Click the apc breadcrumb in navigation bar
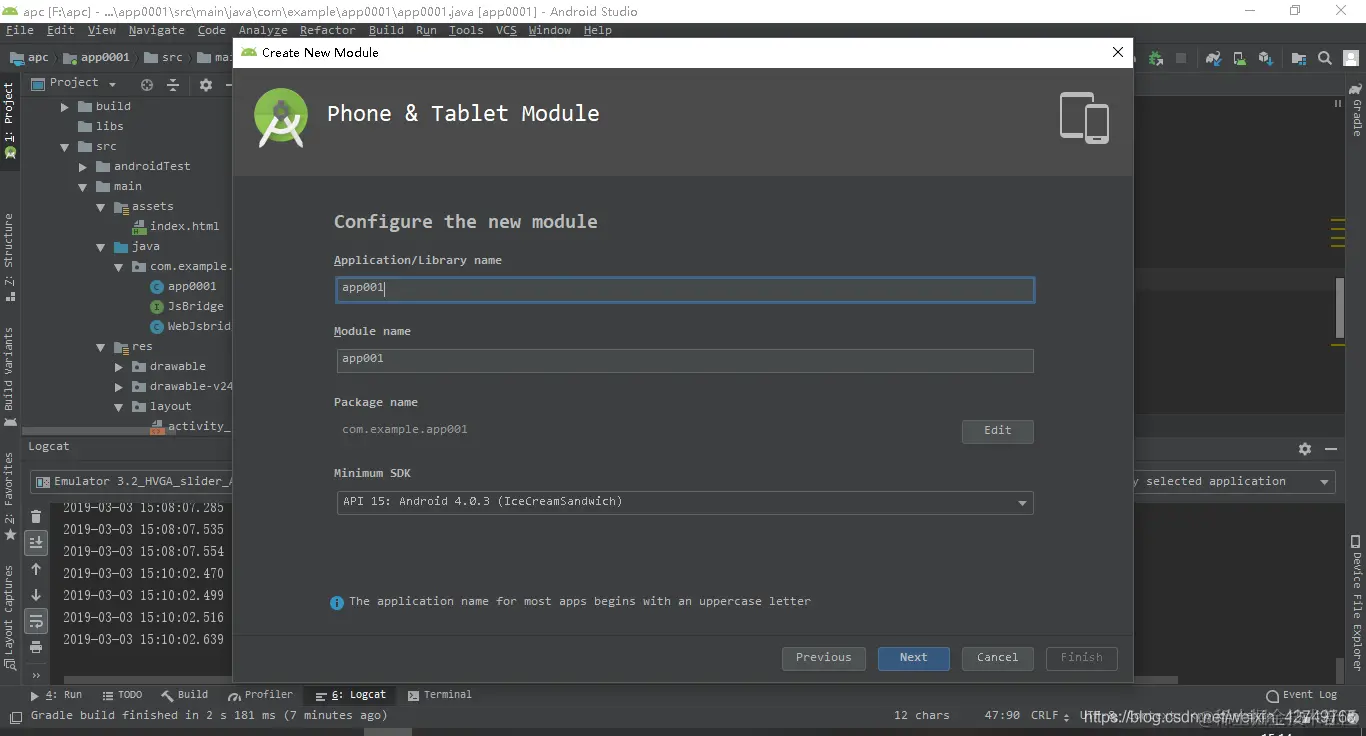 tap(29, 58)
